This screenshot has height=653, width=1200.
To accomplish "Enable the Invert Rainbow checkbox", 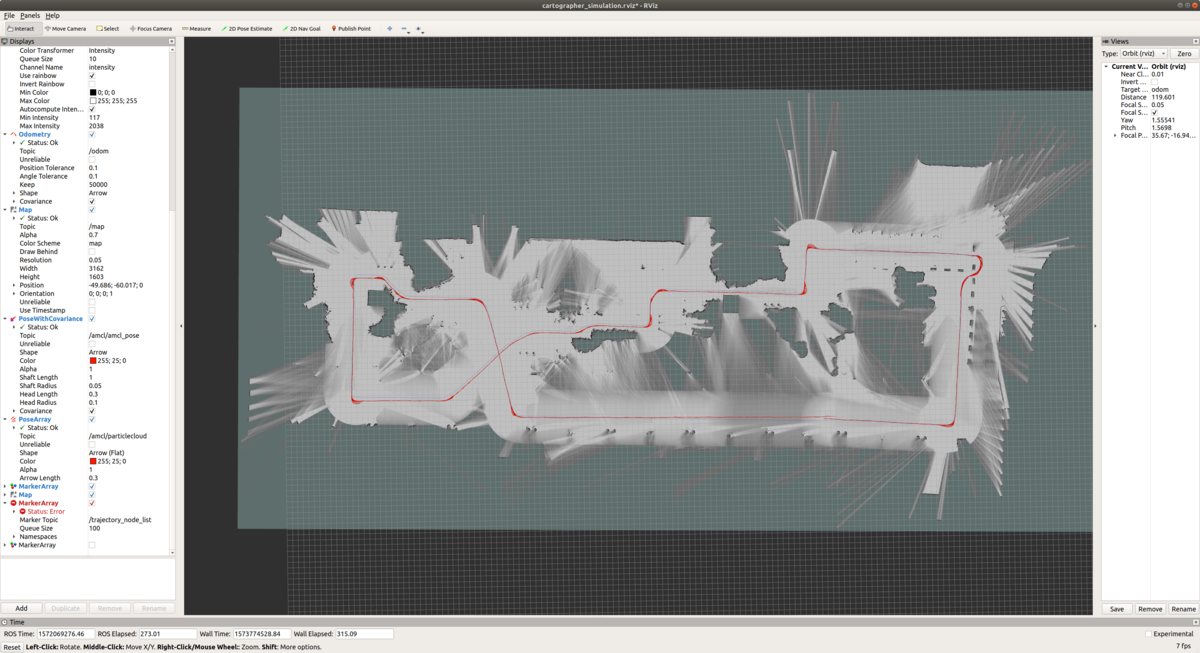I will (92, 84).
